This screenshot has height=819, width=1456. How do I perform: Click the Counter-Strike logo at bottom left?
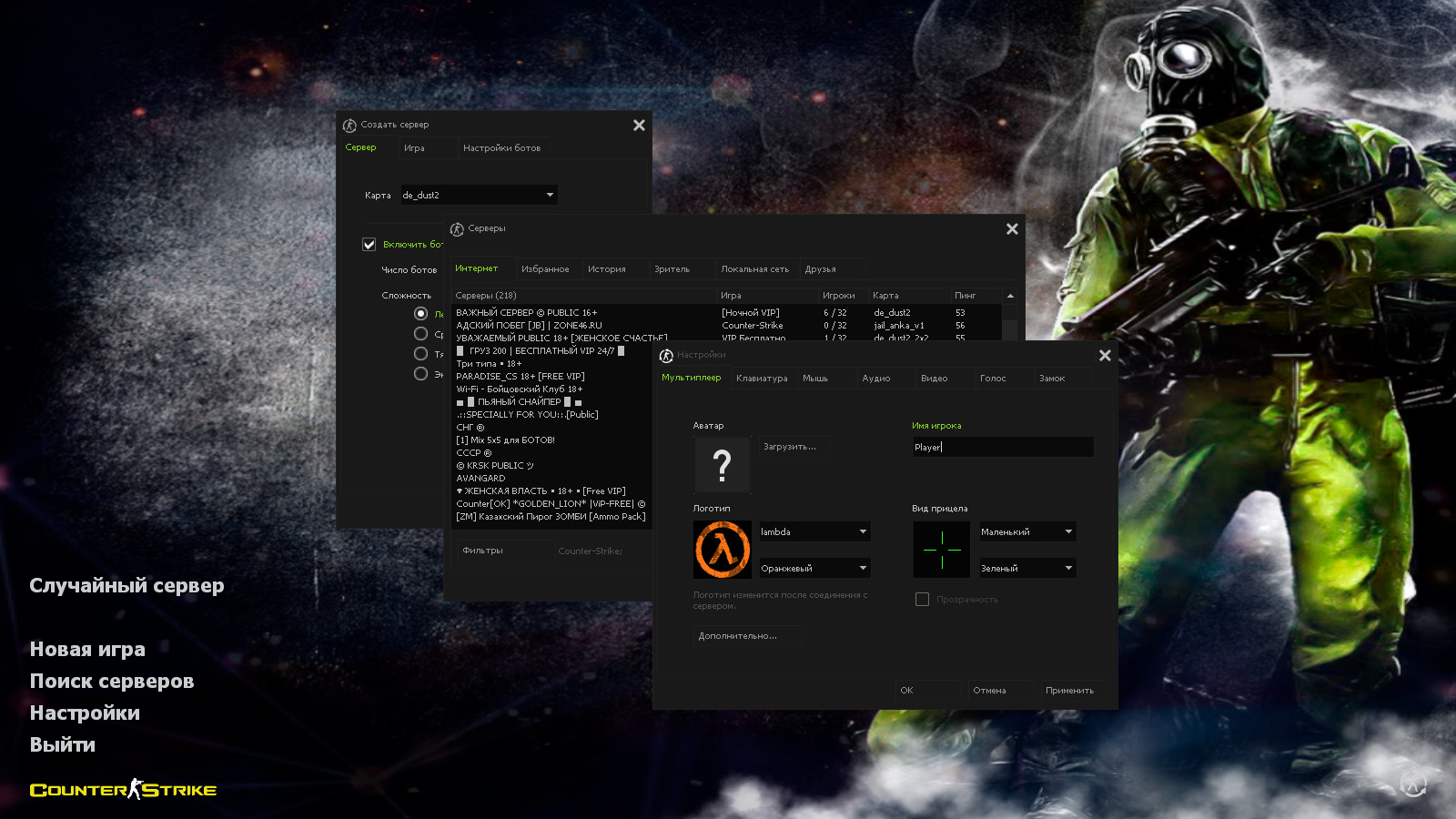click(x=123, y=790)
